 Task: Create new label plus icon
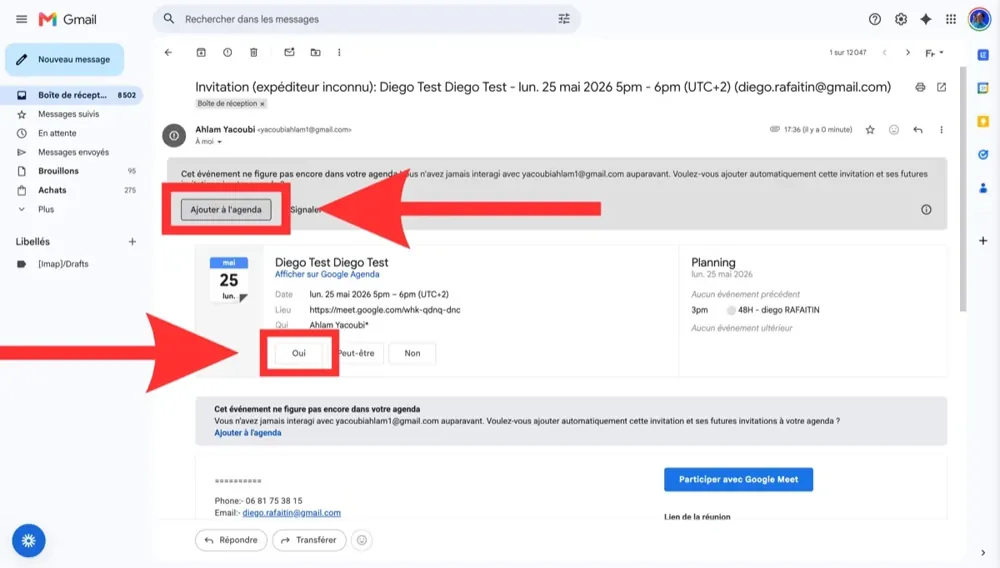[132, 242]
